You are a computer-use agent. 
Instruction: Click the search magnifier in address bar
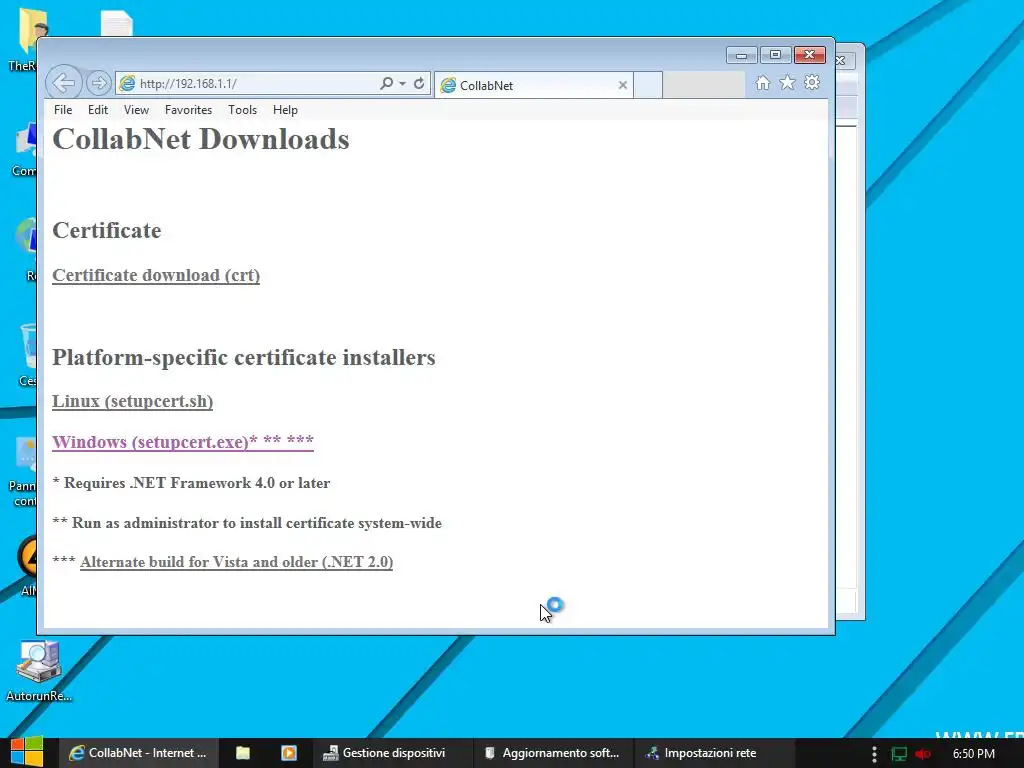pos(387,83)
